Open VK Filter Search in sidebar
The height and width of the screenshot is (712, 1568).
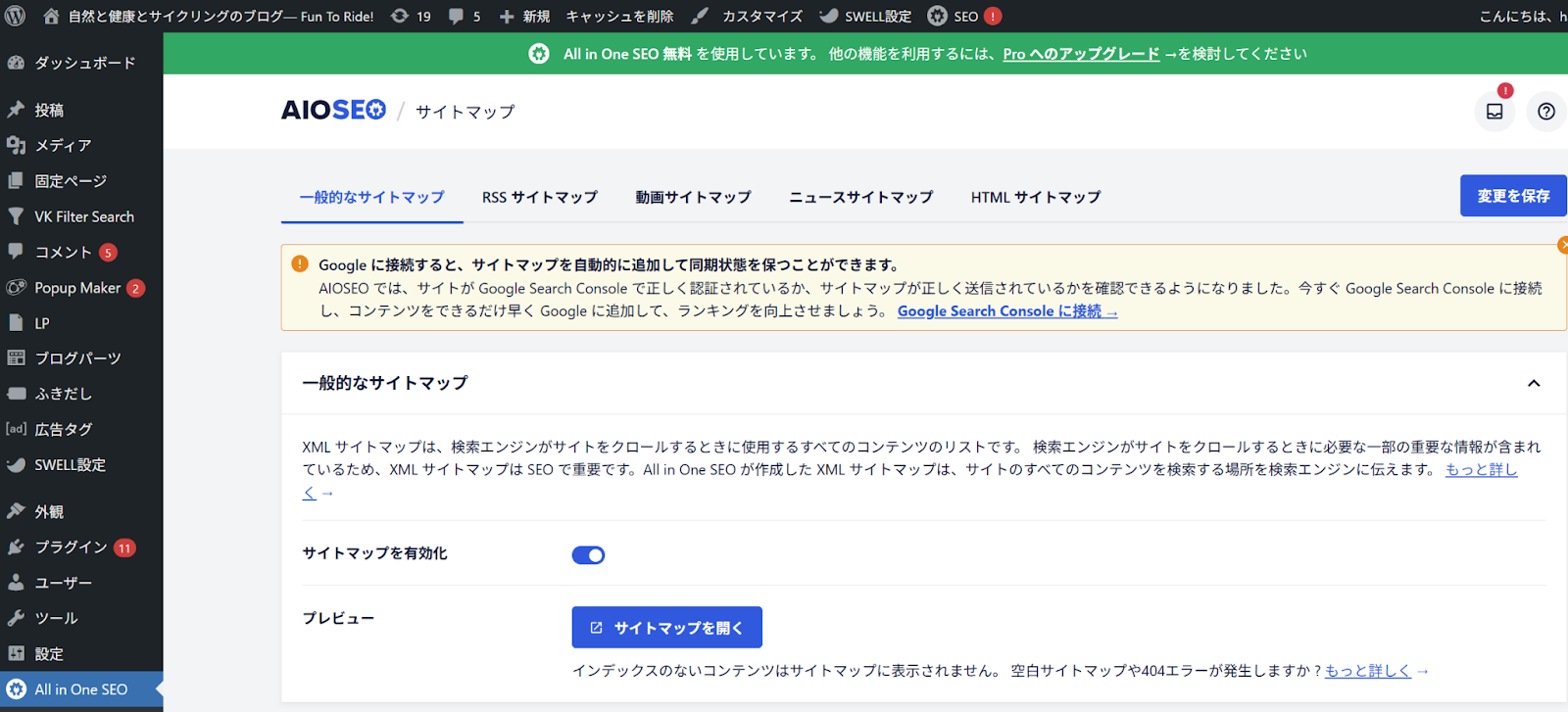point(81,216)
